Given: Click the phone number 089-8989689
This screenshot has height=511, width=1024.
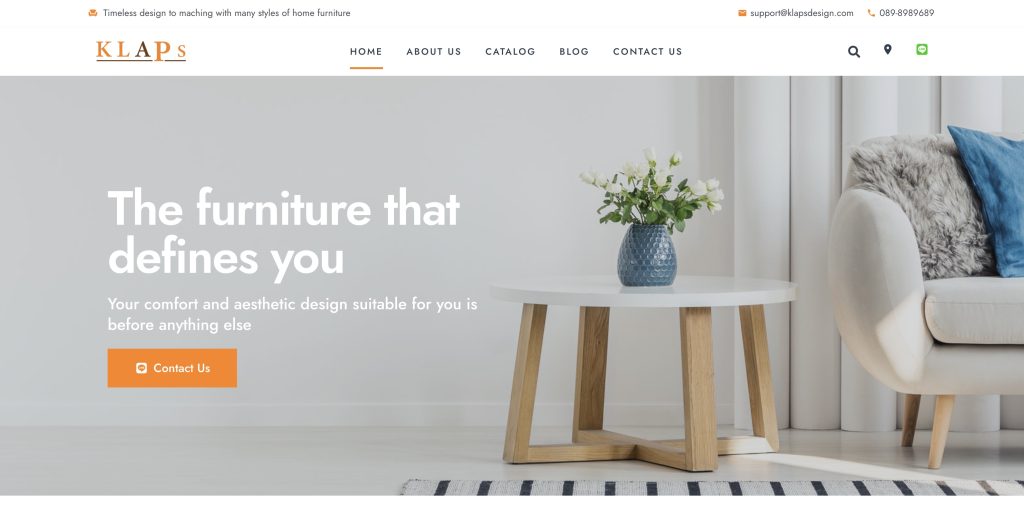Looking at the screenshot, I should coord(906,13).
